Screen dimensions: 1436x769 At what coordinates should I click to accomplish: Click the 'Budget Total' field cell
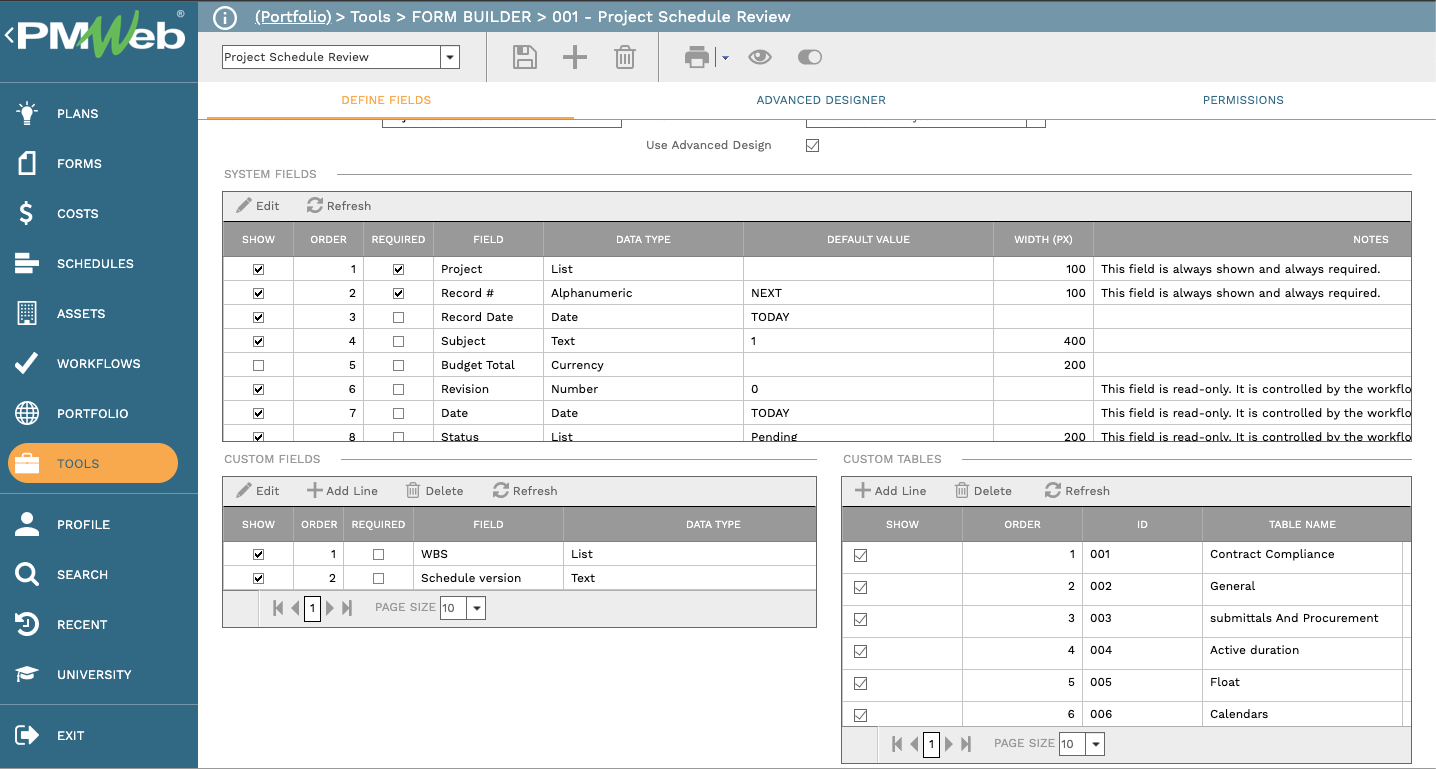point(488,365)
